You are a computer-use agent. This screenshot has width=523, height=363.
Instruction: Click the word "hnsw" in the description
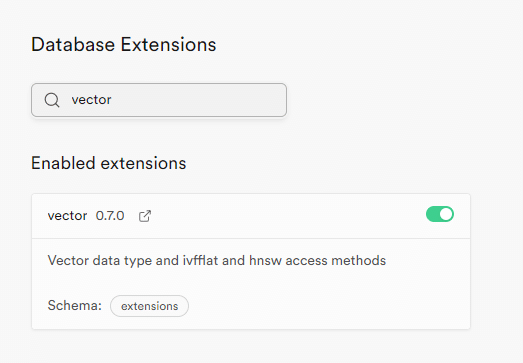tap(266, 261)
